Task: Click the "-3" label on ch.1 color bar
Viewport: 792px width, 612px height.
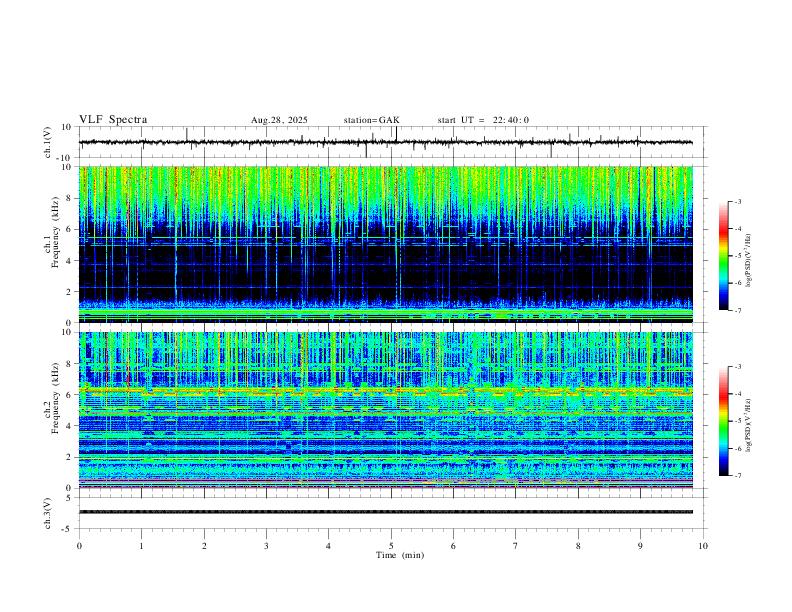Action: click(x=738, y=201)
